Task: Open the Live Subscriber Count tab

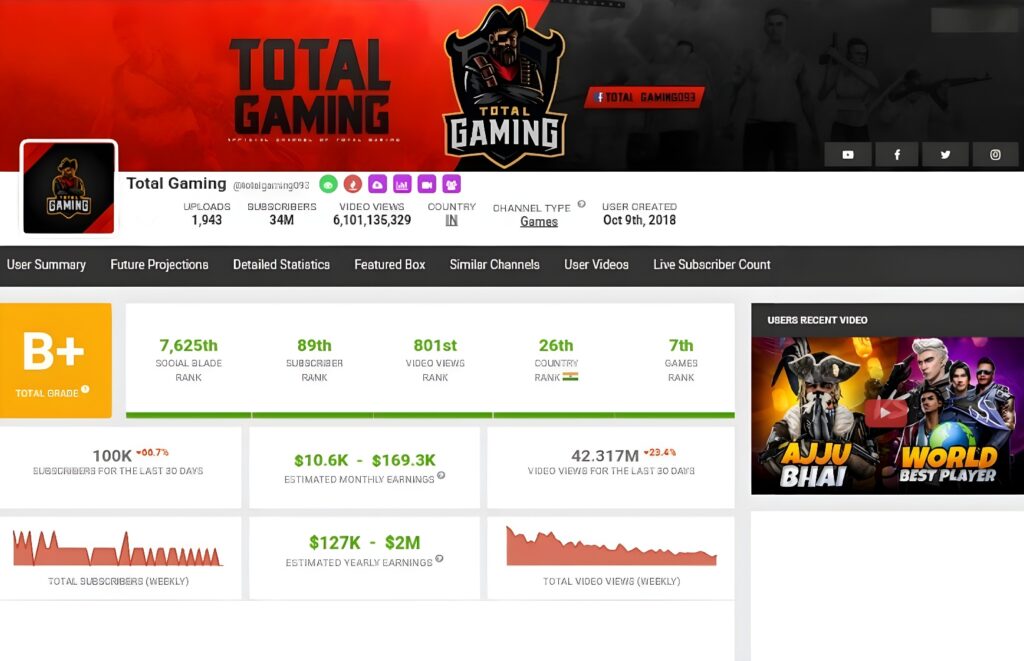Action: pos(712,265)
